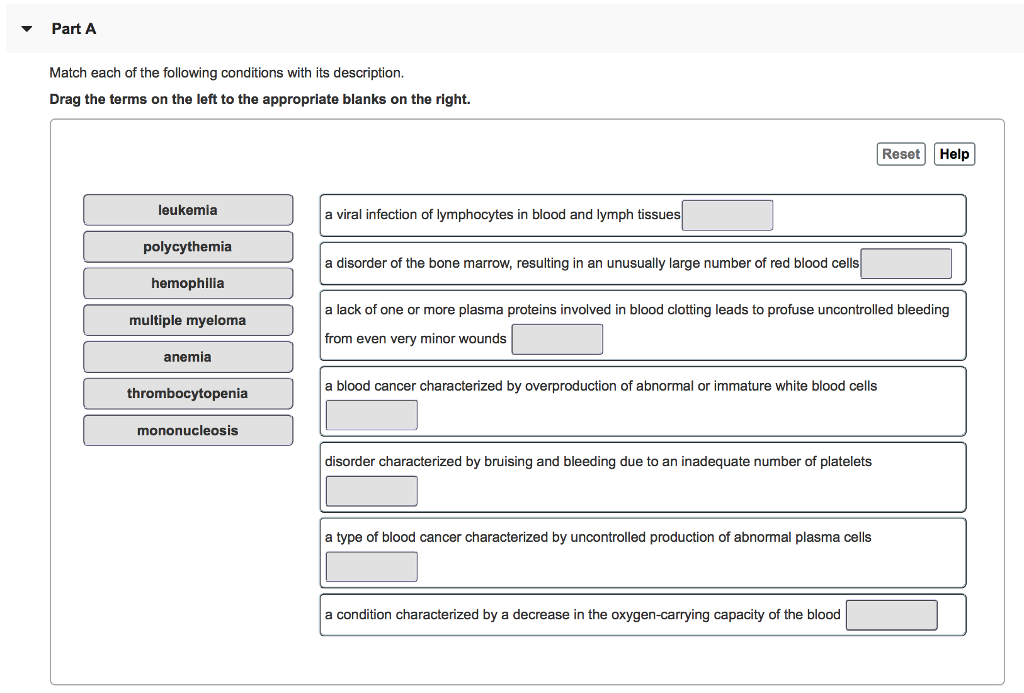Click the blank under immature white blood cells description

tap(371, 414)
